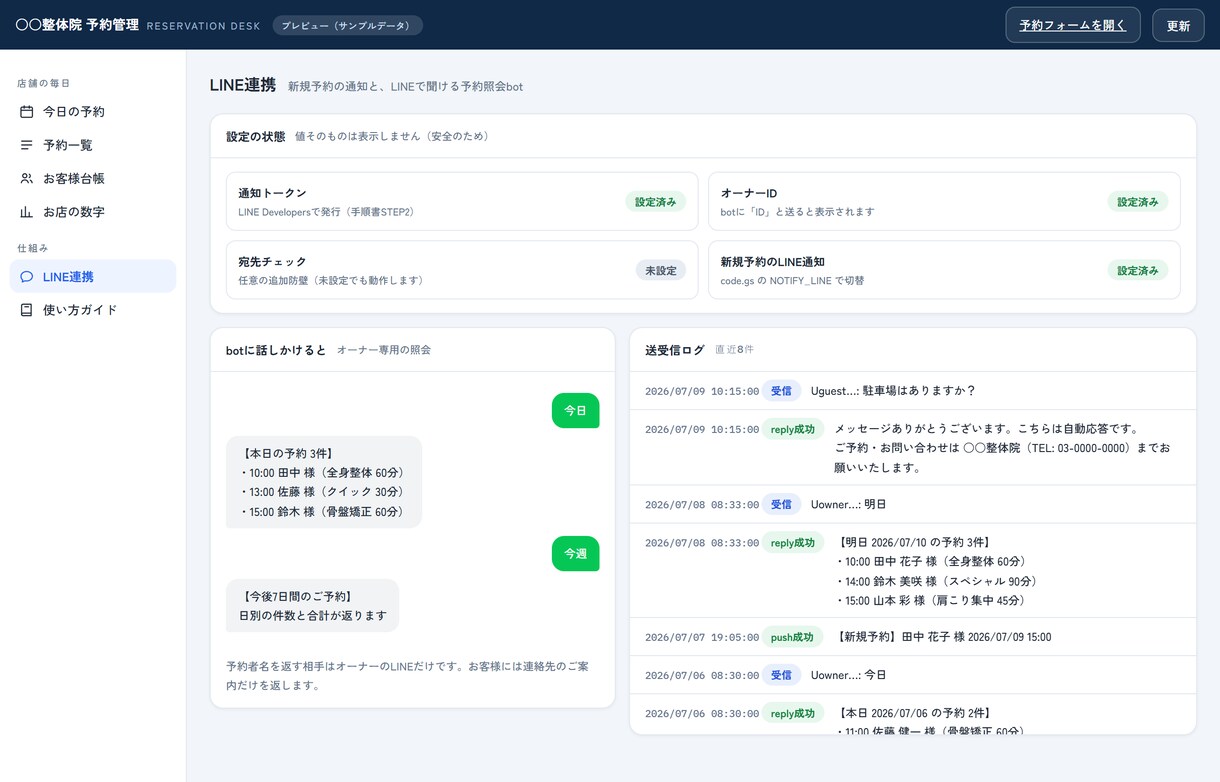Click the reply成功 tag at 2026/07/06 08:30:00
The height and width of the screenshot is (782, 1220).
(x=792, y=713)
